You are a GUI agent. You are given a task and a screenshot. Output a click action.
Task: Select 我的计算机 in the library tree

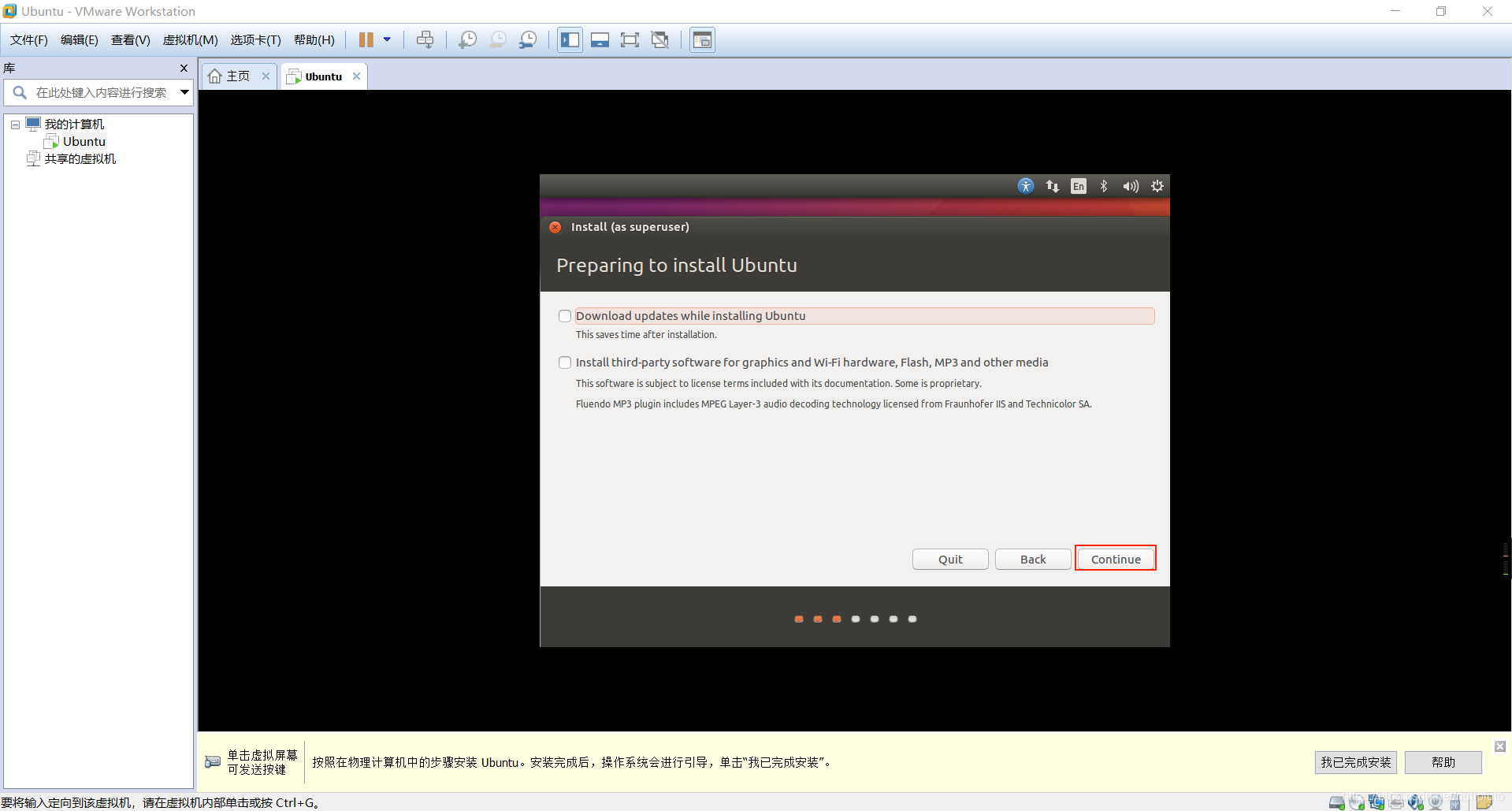point(74,125)
